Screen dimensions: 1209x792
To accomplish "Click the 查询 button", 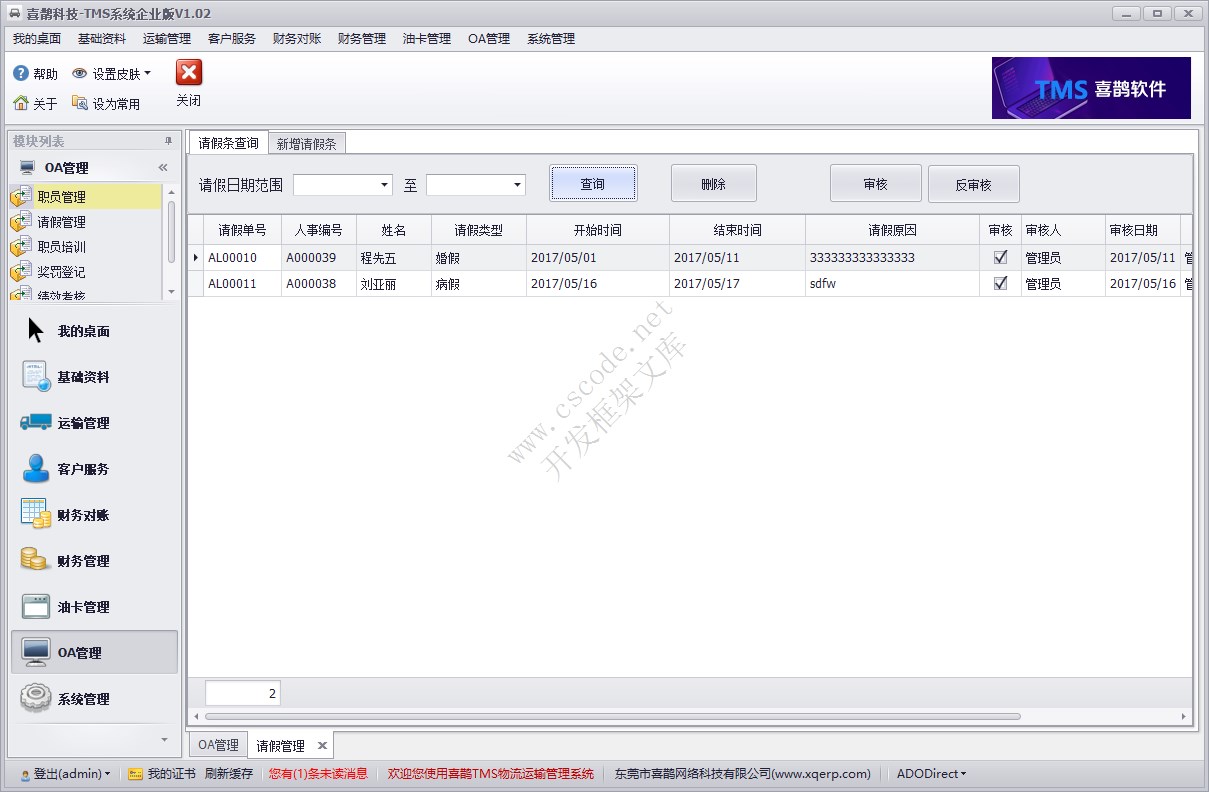I will click(x=593, y=184).
